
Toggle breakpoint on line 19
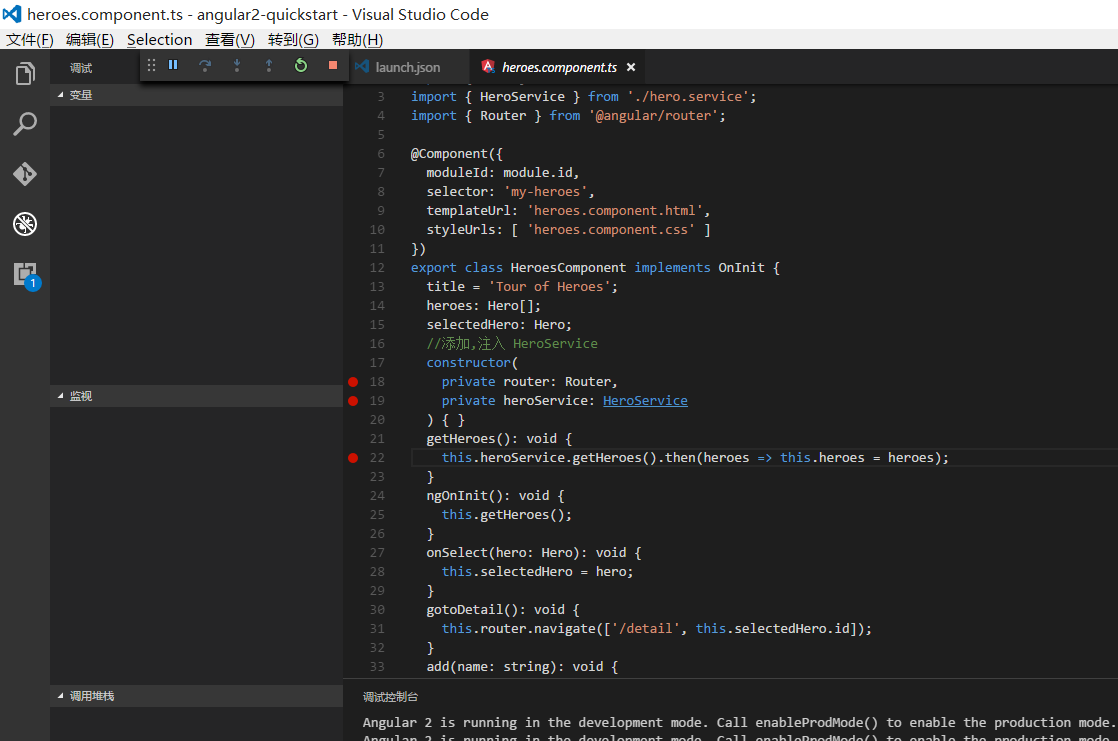(353, 401)
